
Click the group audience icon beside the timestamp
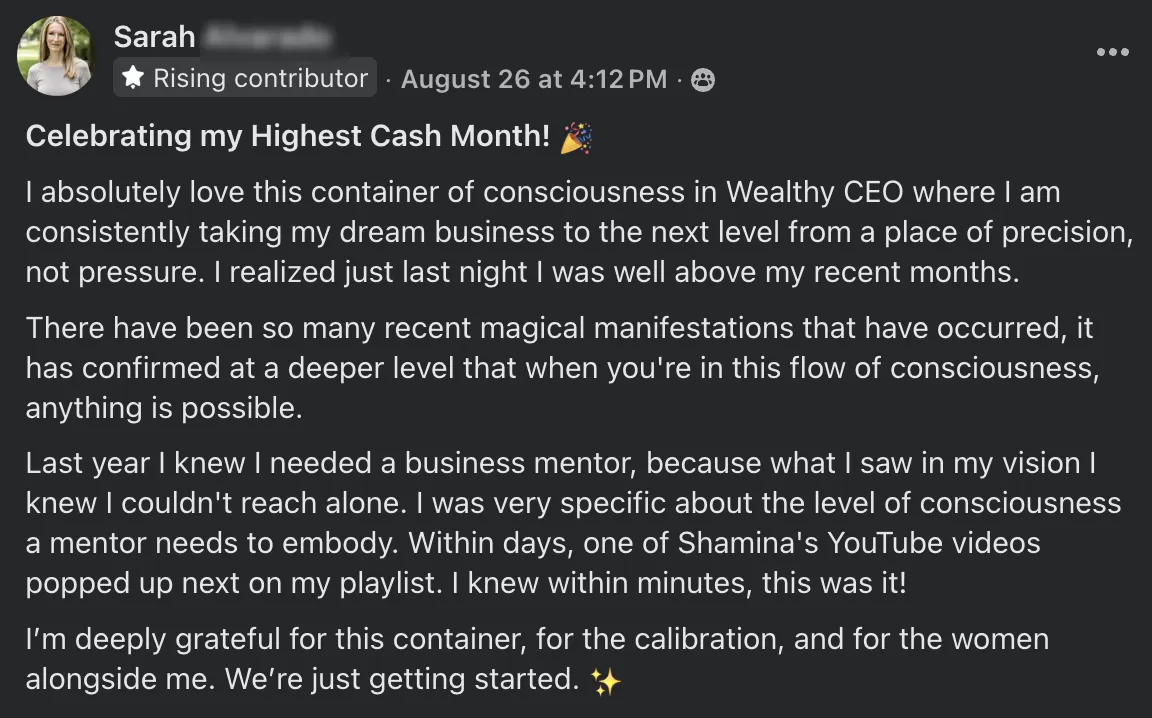pyautogui.click(x=703, y=80)
